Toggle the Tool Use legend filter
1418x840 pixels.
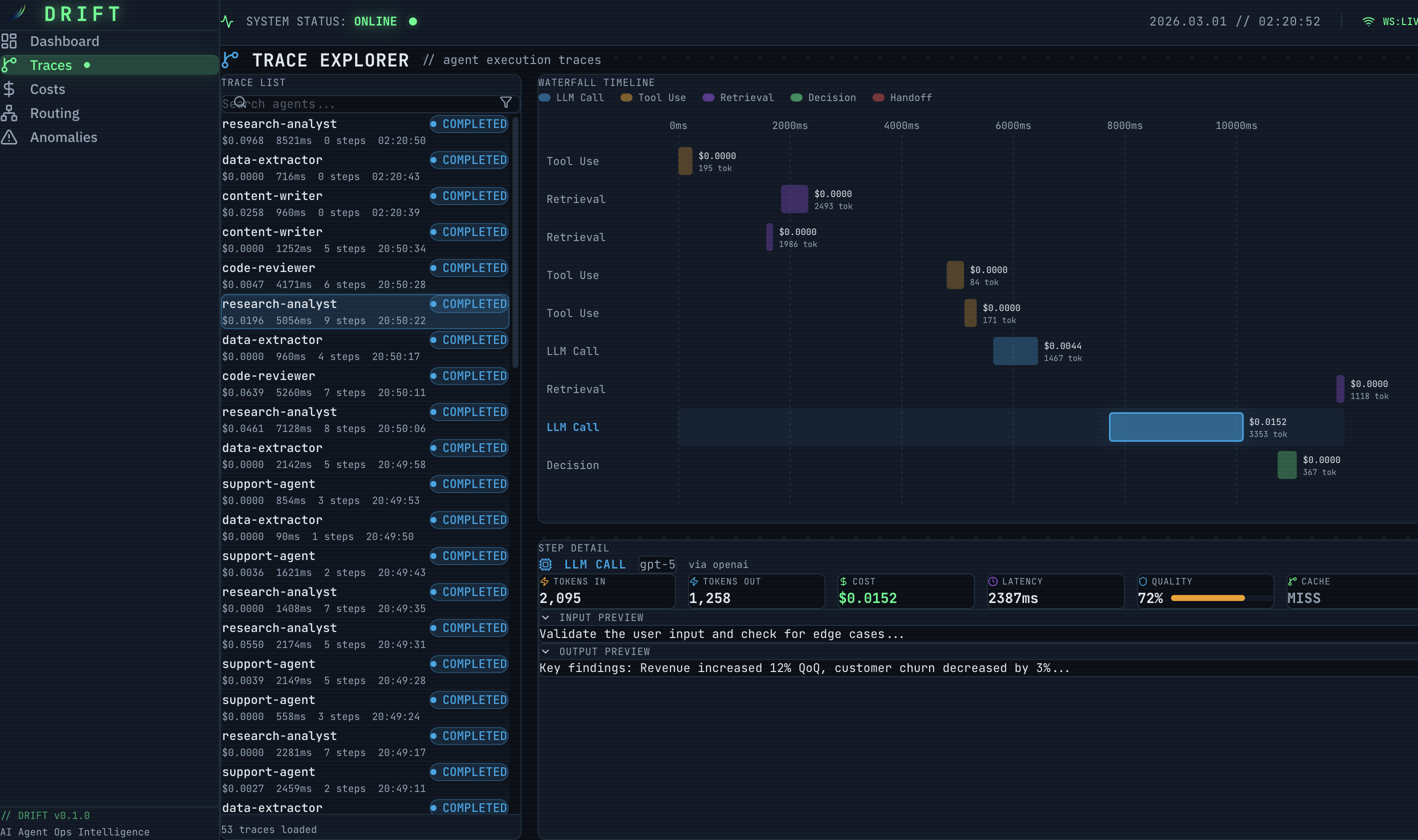[652, 98]
